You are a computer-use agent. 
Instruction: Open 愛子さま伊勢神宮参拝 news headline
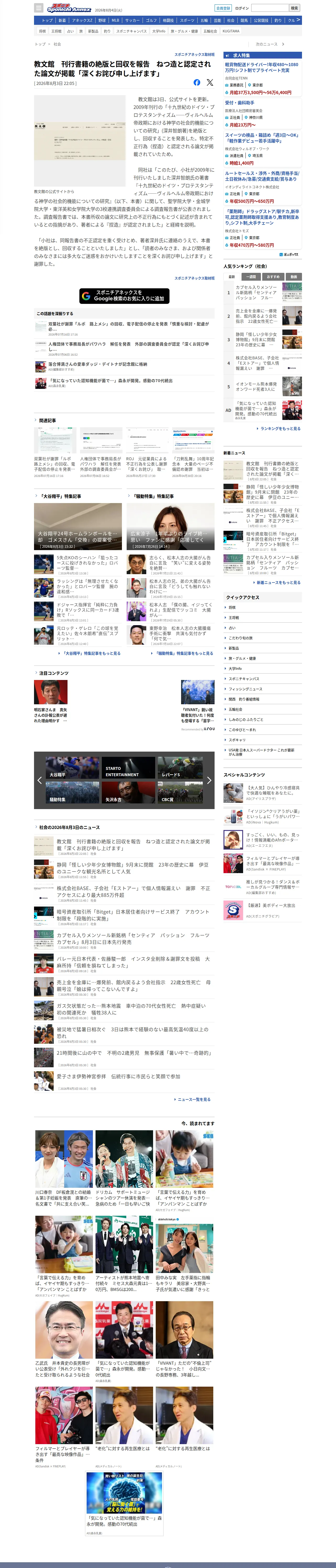pos(118,1077)
